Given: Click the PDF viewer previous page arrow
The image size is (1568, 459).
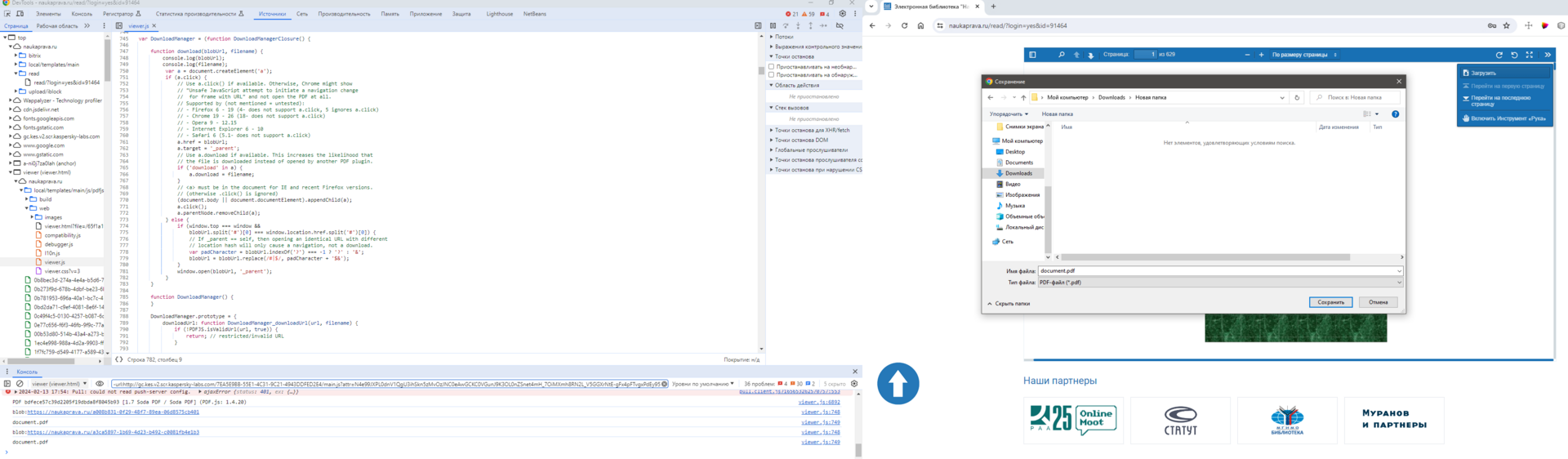Looking at the screenshot, I should point(1076,55).
